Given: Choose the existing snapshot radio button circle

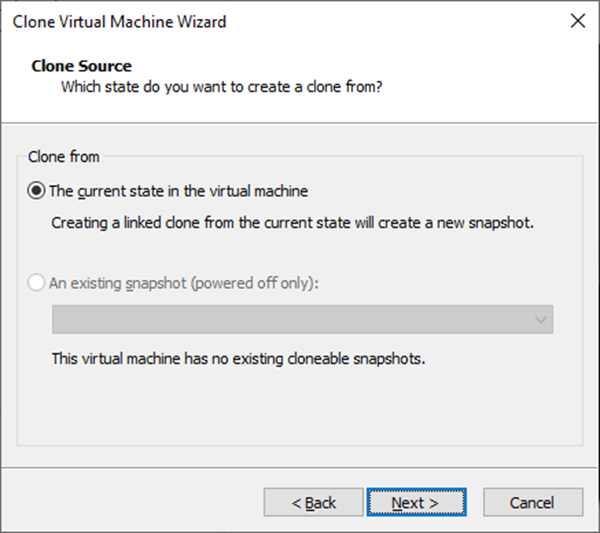Looking at the screenshot, I should (37, 283).
